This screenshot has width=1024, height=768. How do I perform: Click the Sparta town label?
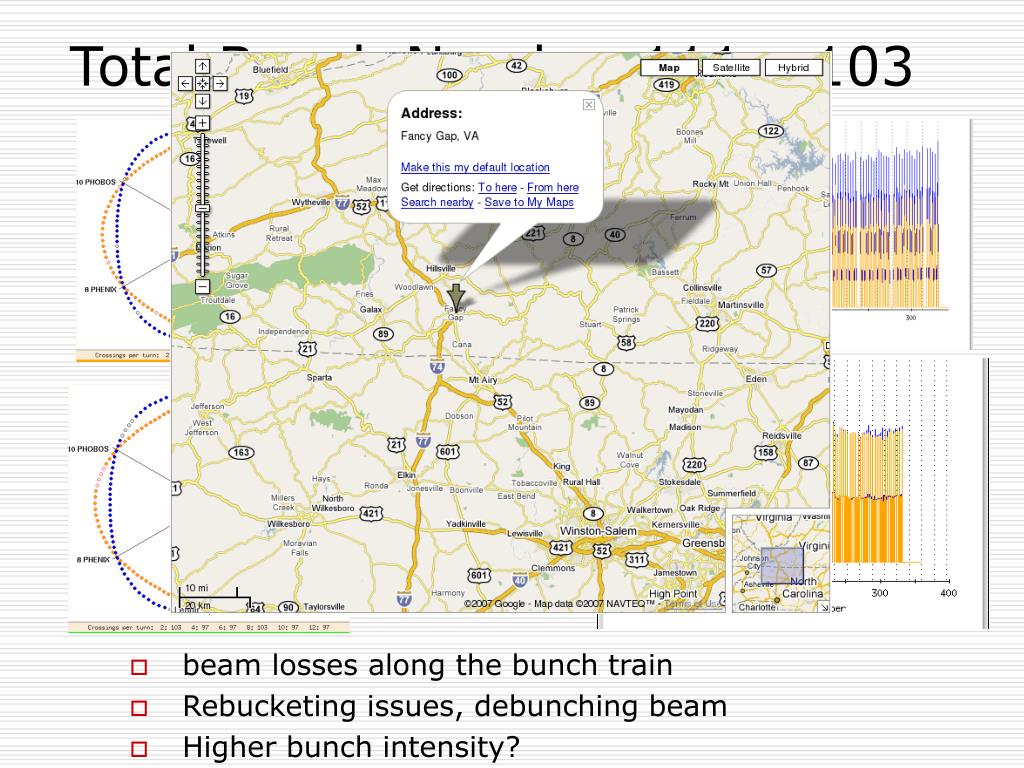click(x=319, y=377)
